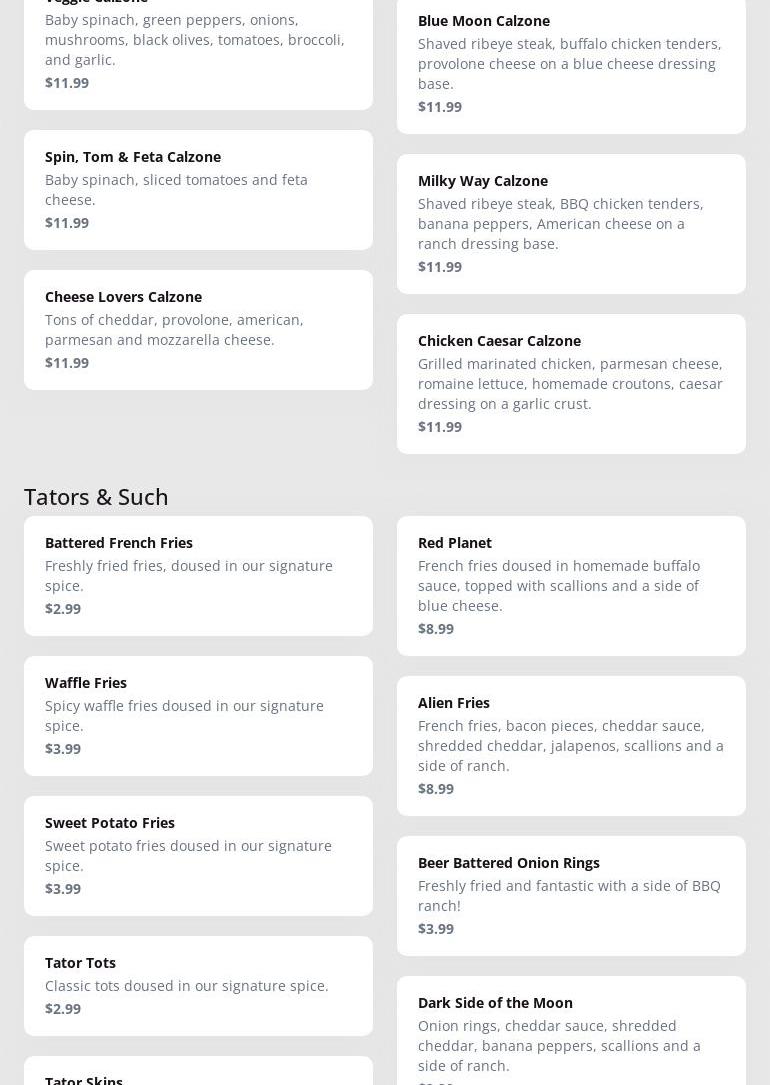Open the Blue Moon Calzone item
The width and height of the screenshot is (770, 1085).
tap(571, 64)
